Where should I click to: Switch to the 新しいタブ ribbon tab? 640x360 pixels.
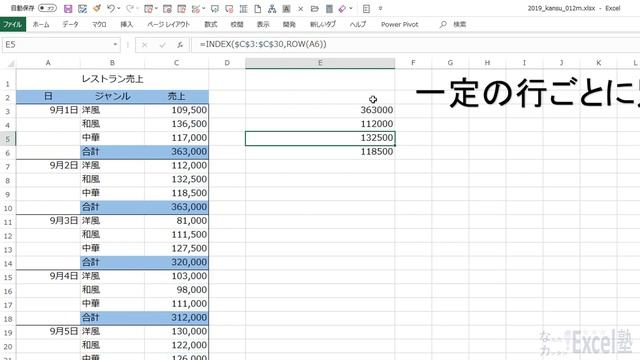pos(323,24)
